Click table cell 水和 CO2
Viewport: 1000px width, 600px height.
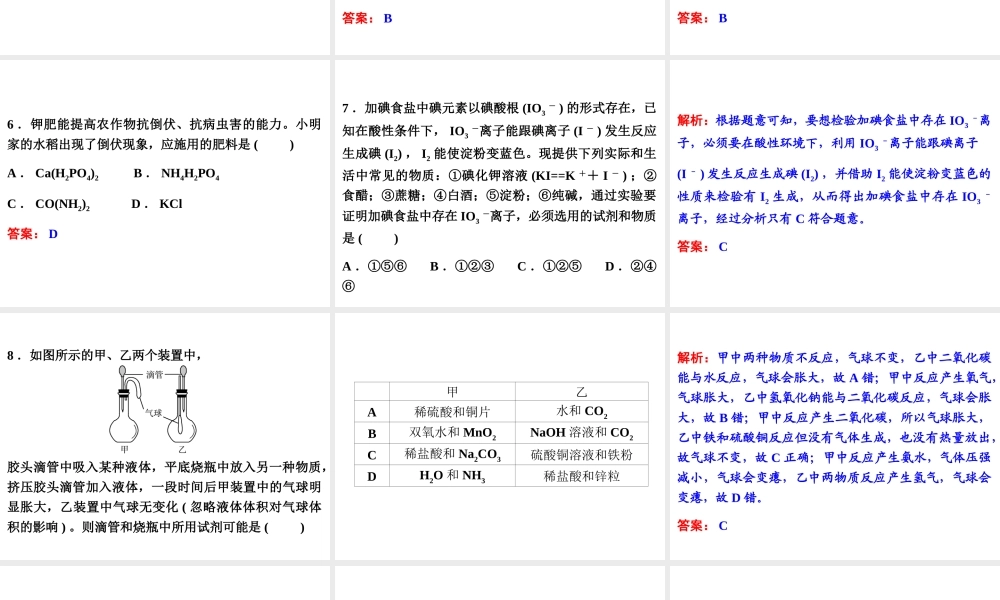tap(582, 412)
